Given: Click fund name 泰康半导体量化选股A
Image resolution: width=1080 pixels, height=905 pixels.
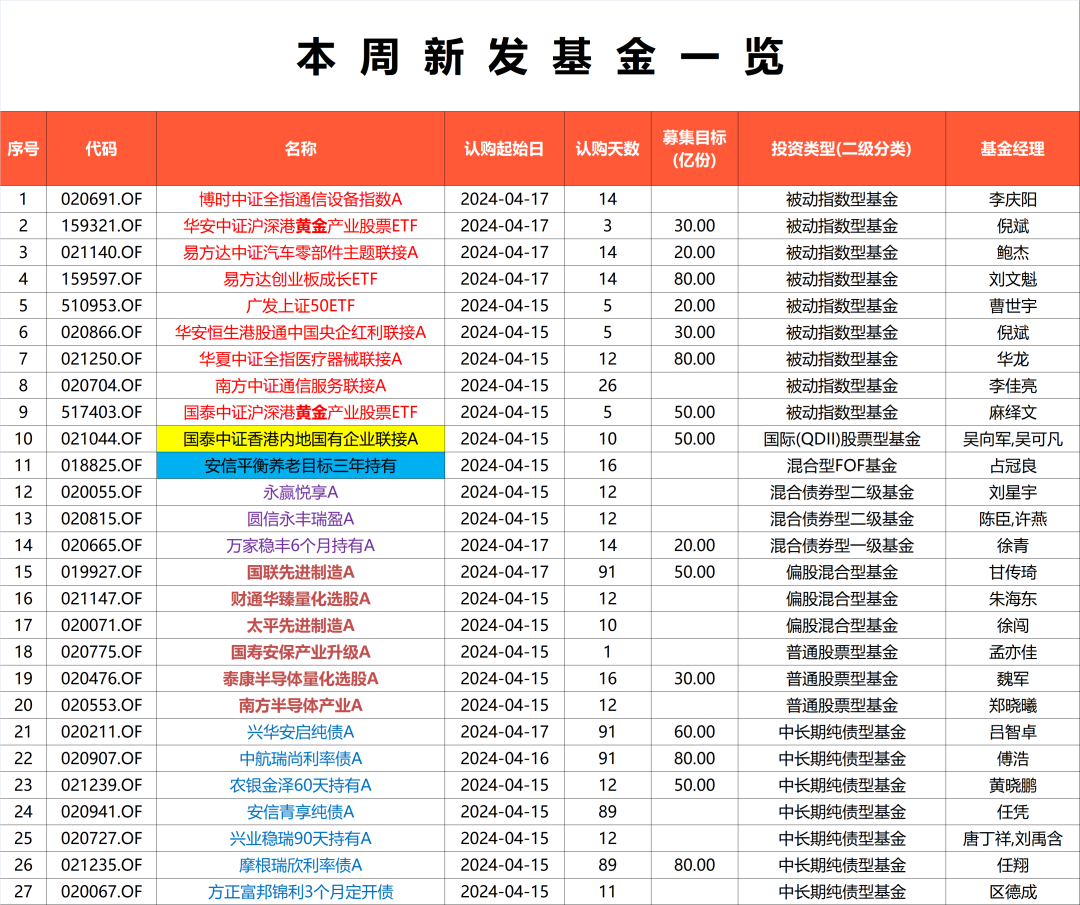Looking at the screenshot, I should 300,678.
